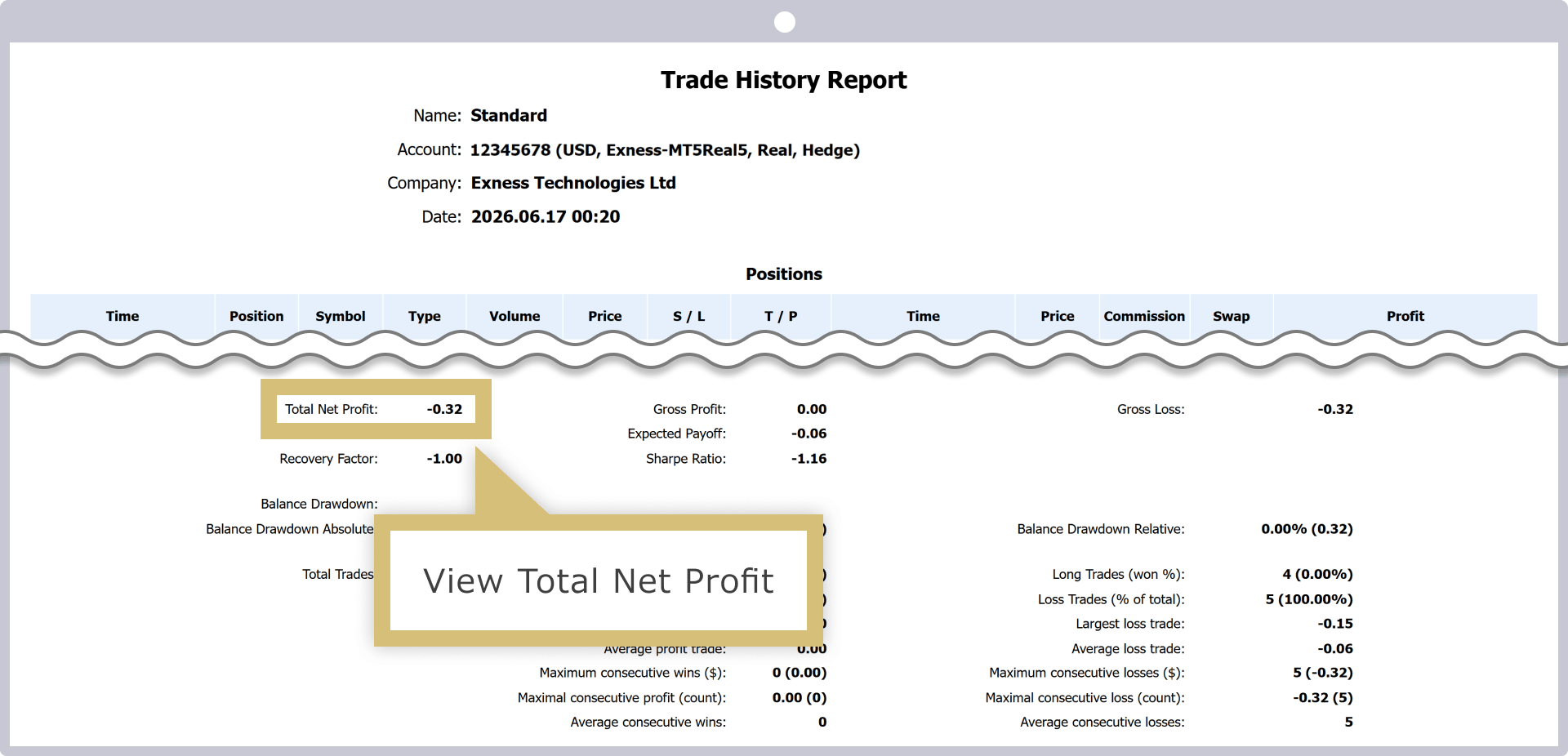Viewport: 1568px width, 756px height.
Task: Select the Symbol column header
Action: [341, 316]
